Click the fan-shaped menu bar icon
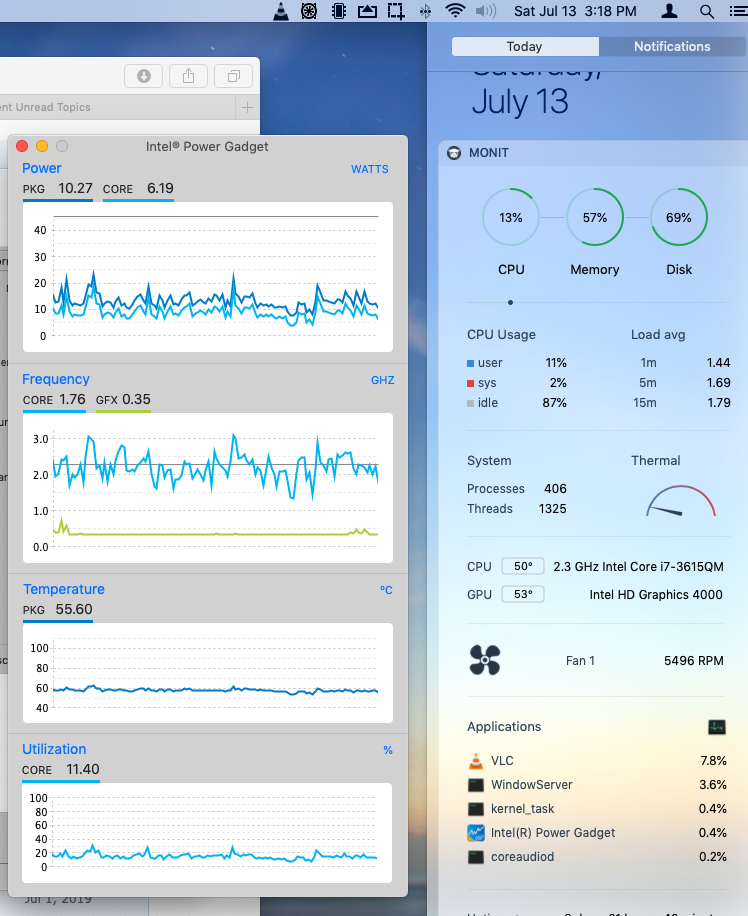This screenshot has height=916, width=748. tap(309, 11)
